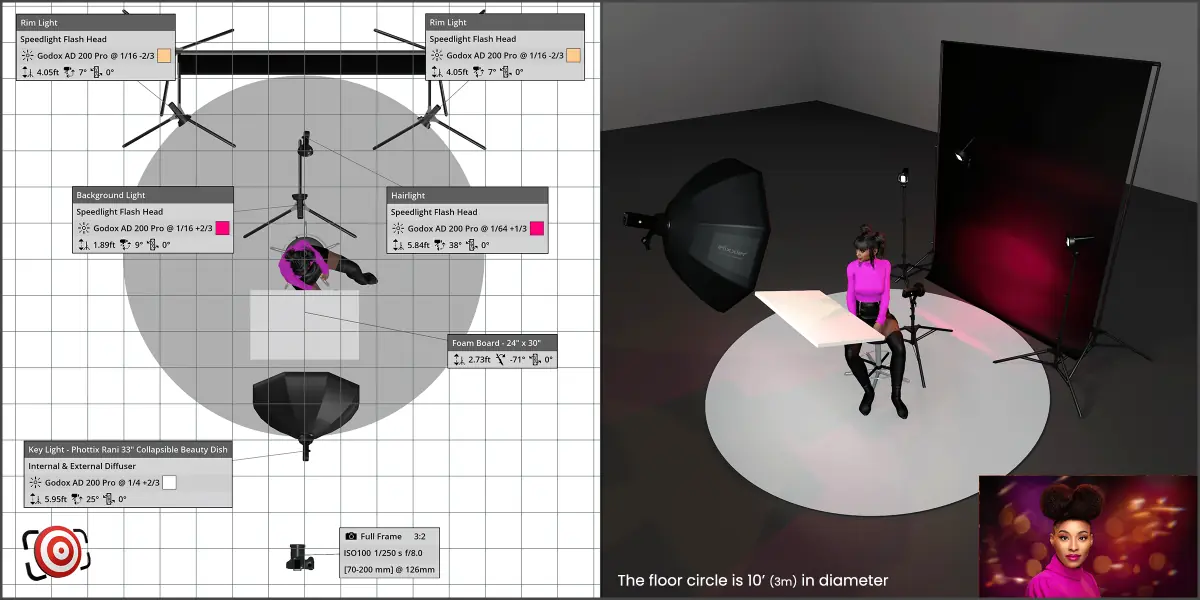1200x600 pixels.
Task: Click the height icon next to 1.89ft
Action: [x=83, y=245]
